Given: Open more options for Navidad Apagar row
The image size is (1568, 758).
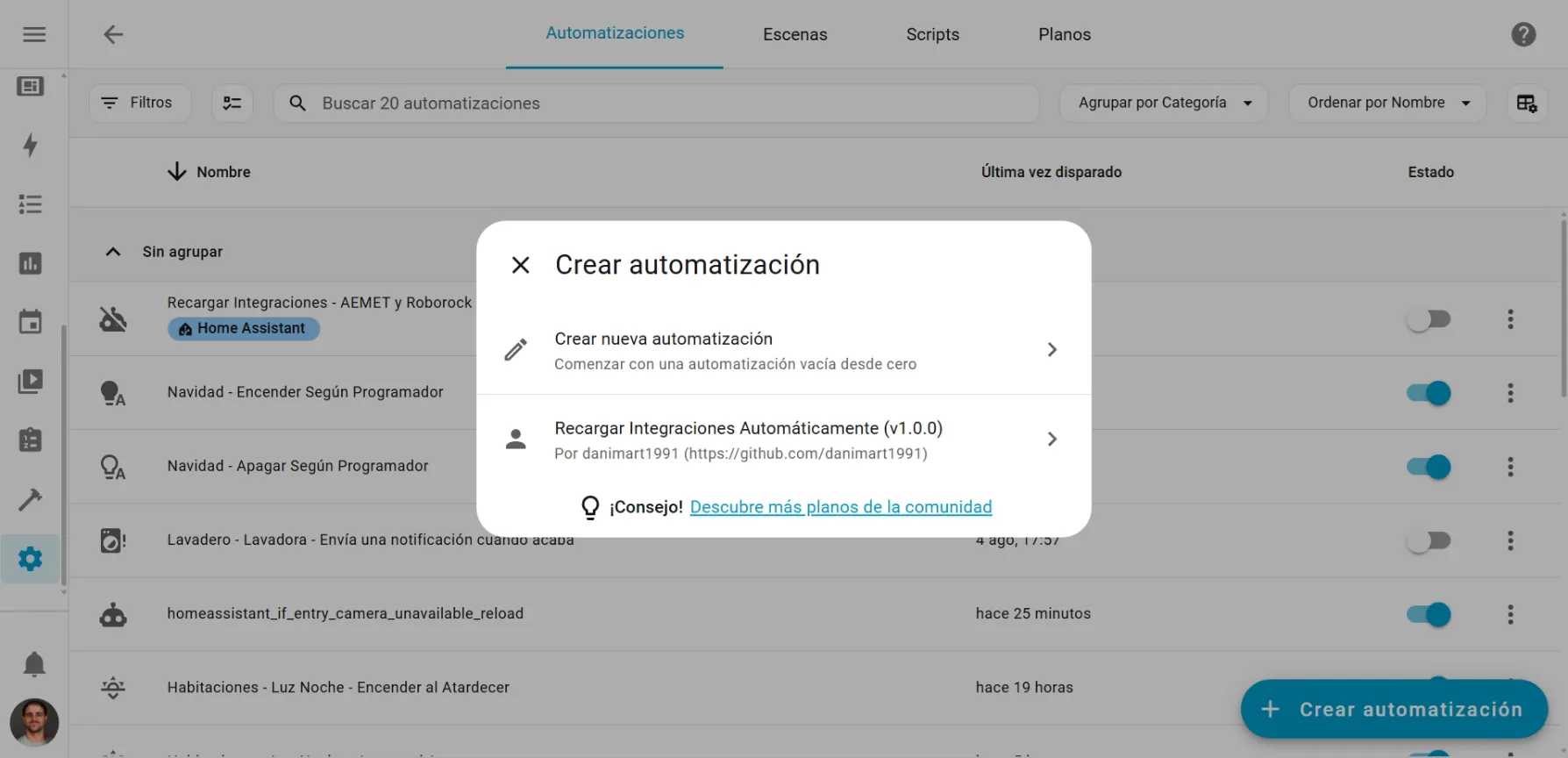Looking at the screenshot, I should [1510, 467].
